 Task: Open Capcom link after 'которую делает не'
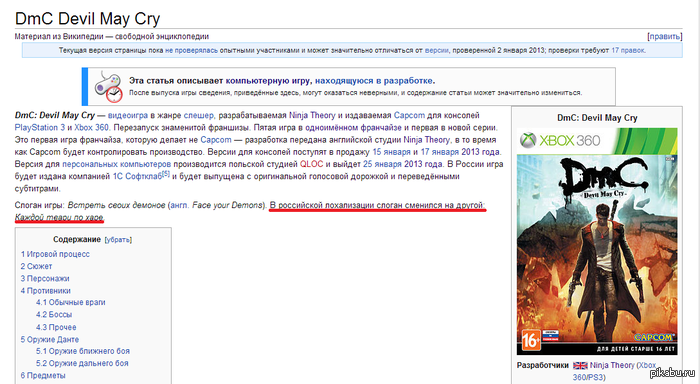pyautogui.click(x=216, y=140)
